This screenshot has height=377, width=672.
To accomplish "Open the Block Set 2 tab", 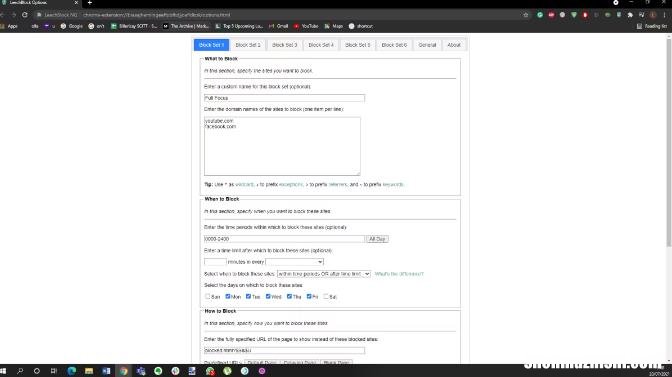I will pos(248,45).
